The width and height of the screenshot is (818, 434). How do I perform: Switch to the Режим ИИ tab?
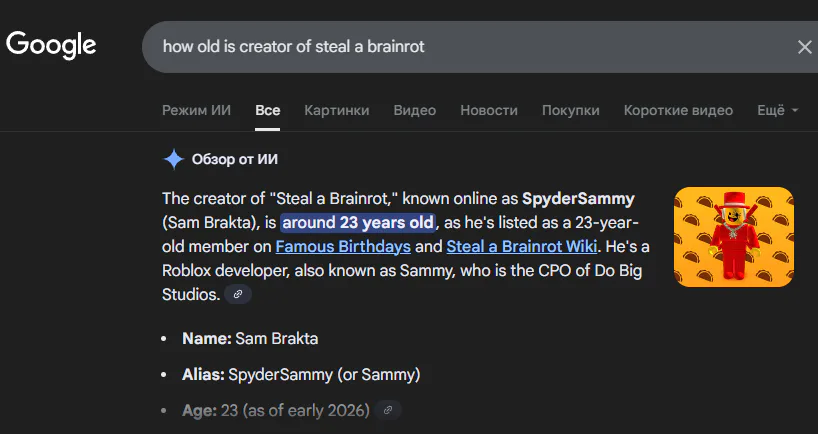pyautogui.click(x=196, y=110)
